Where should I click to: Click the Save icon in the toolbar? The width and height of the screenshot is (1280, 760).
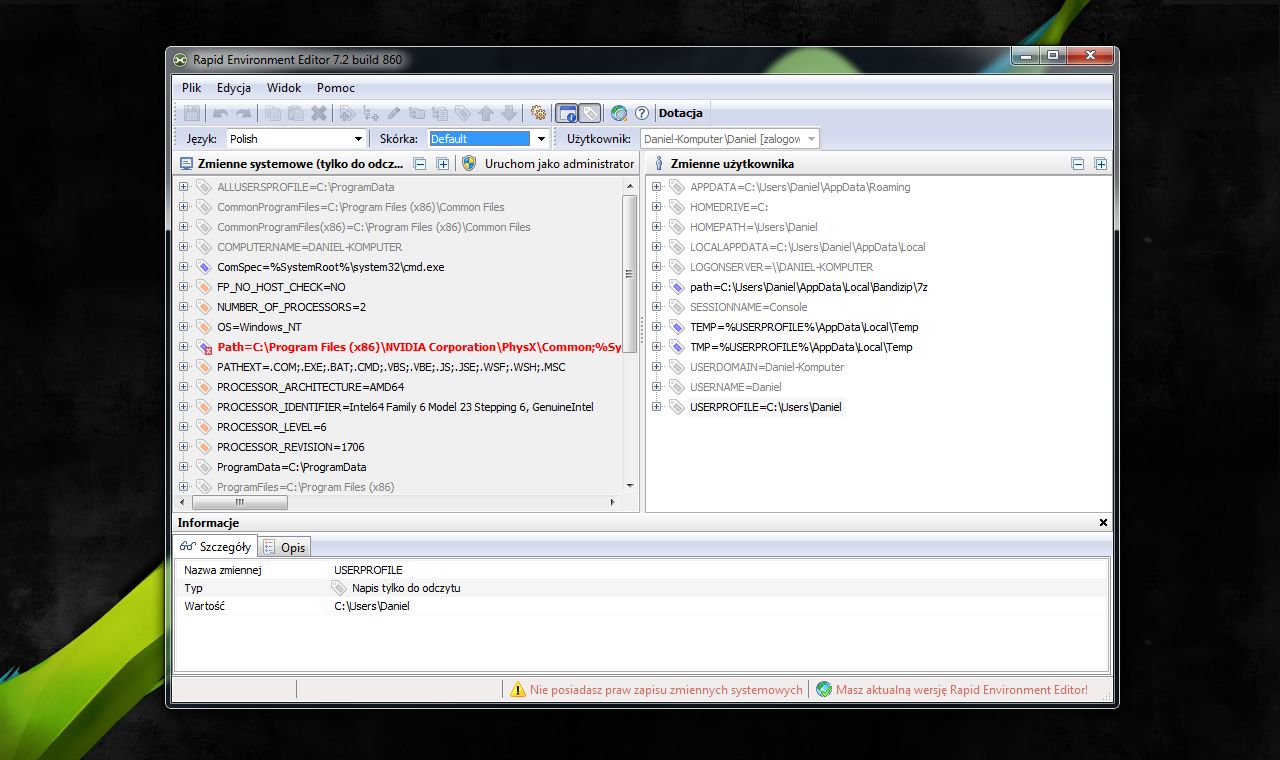coord(192,113)
